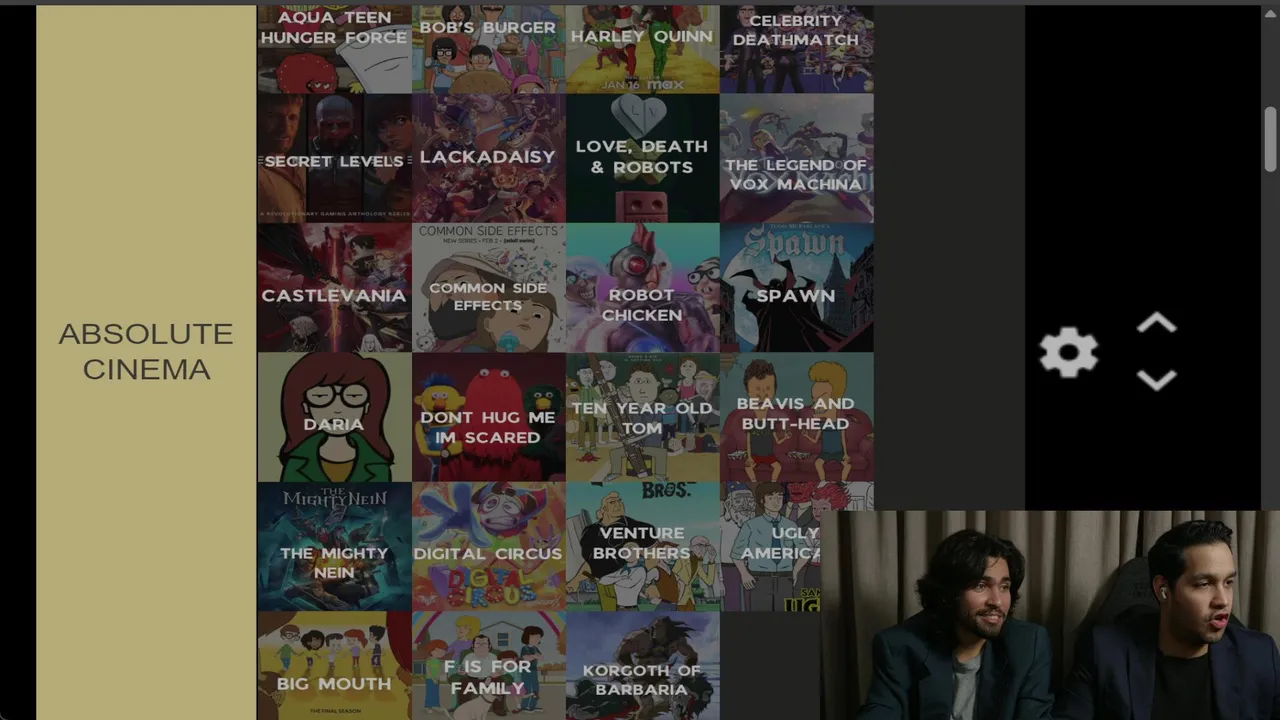Select the Beavis and Butt-Head tile
1280x720 pixels.
click(x=796, y=417)
